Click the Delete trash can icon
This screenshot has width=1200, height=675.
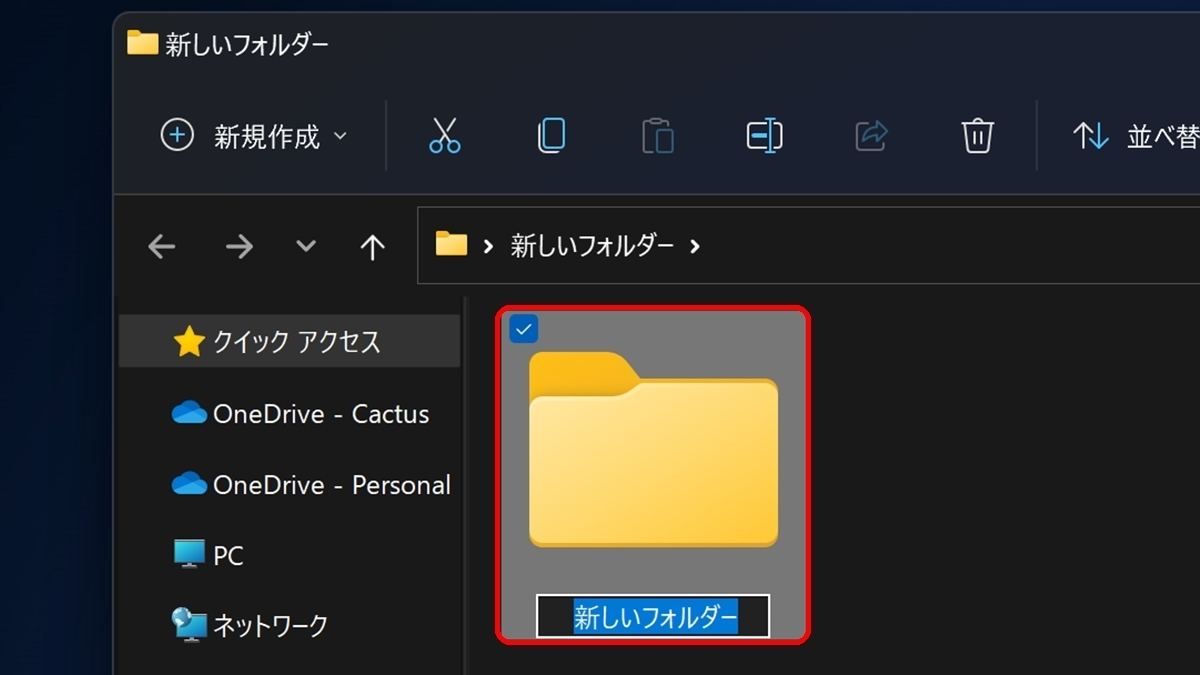[x=977, y=135]
